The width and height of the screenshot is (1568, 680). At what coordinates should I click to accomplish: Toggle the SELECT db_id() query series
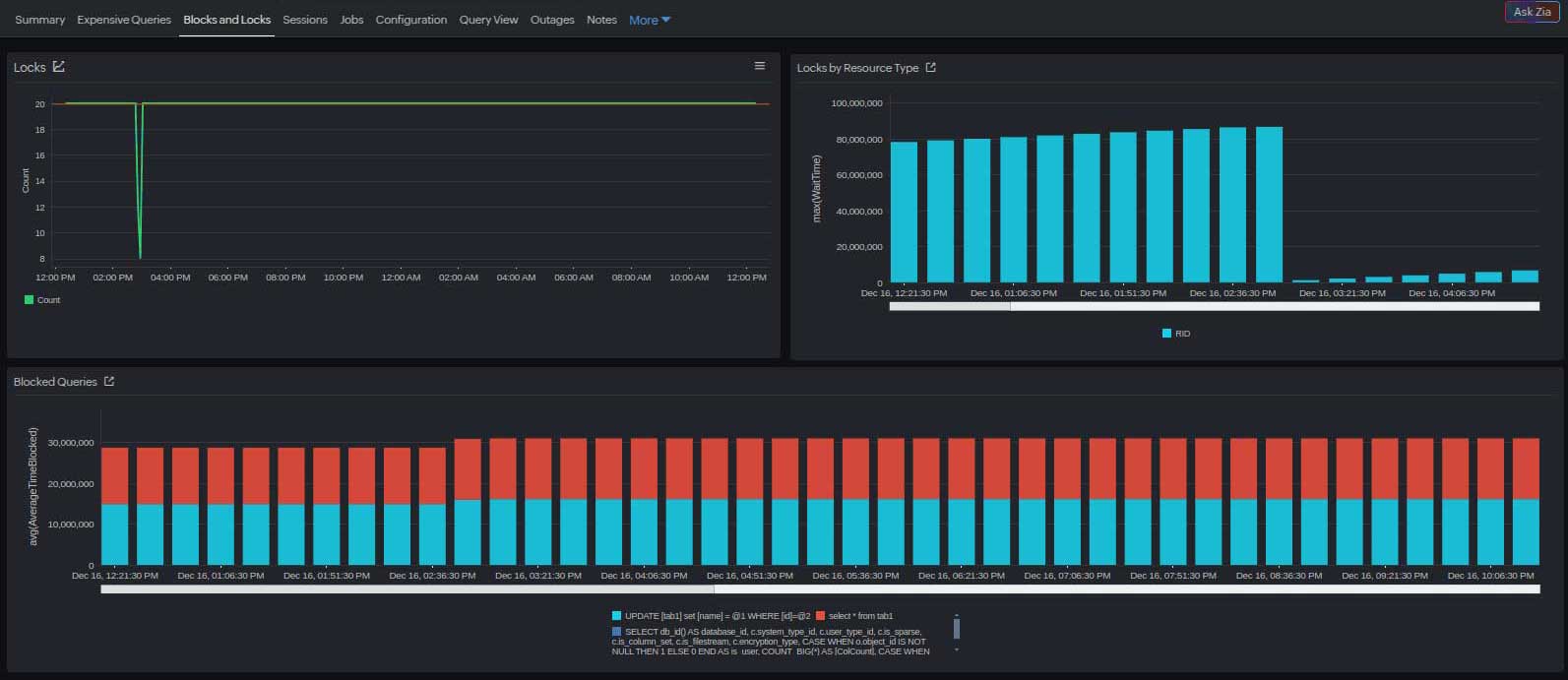pyautogui.click(x=768, y=632)
